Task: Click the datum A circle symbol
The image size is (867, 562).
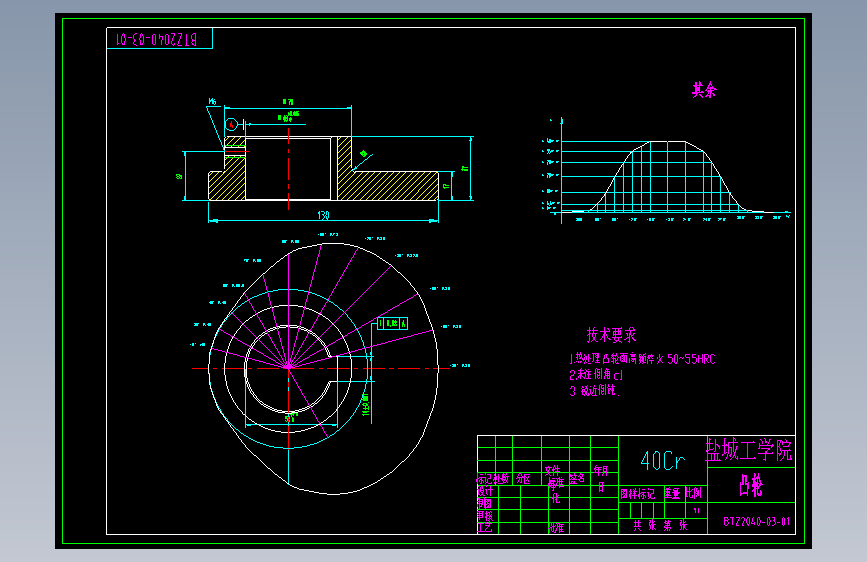Action: click(231, 125)
